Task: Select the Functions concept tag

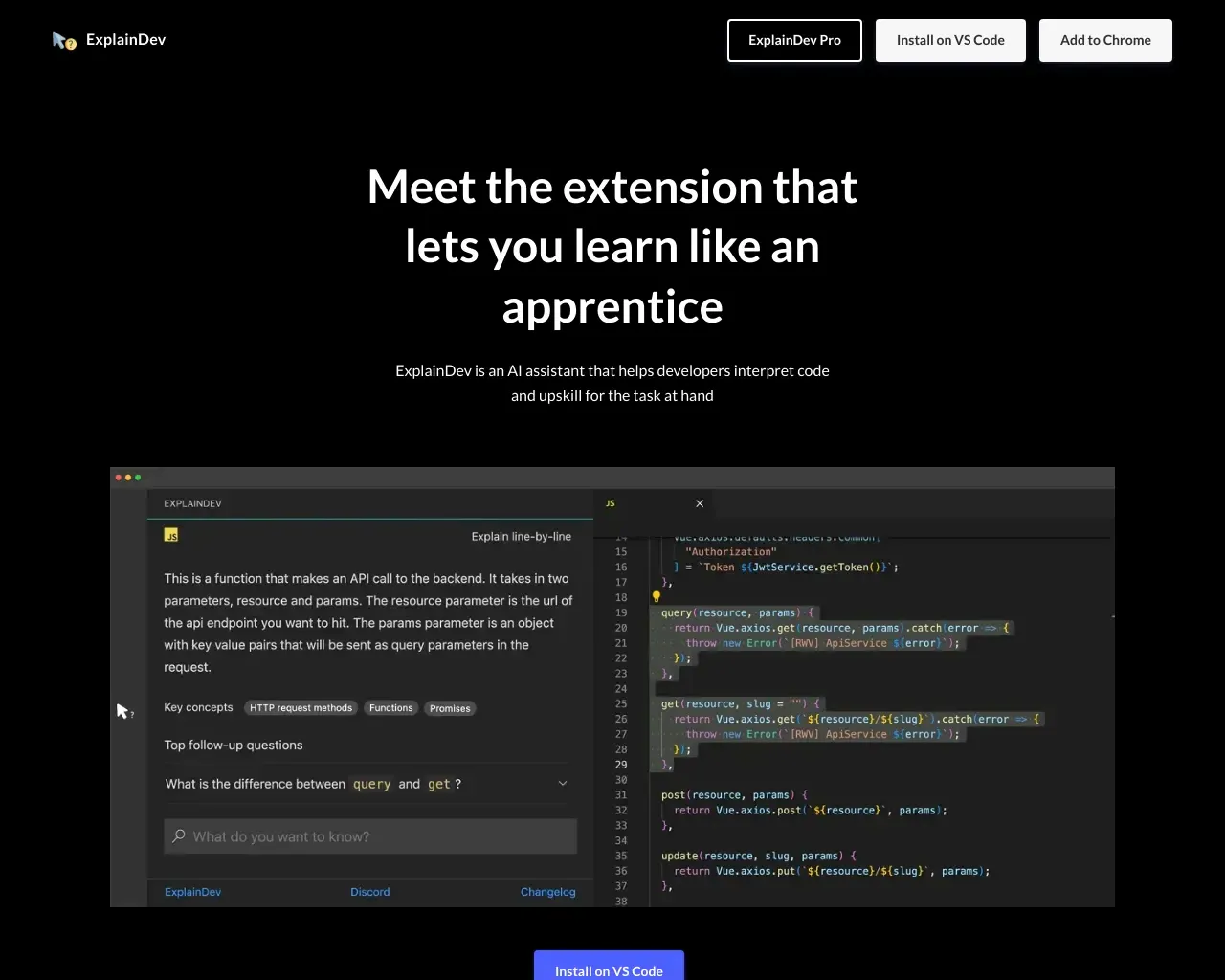Action: coord(390,708)
